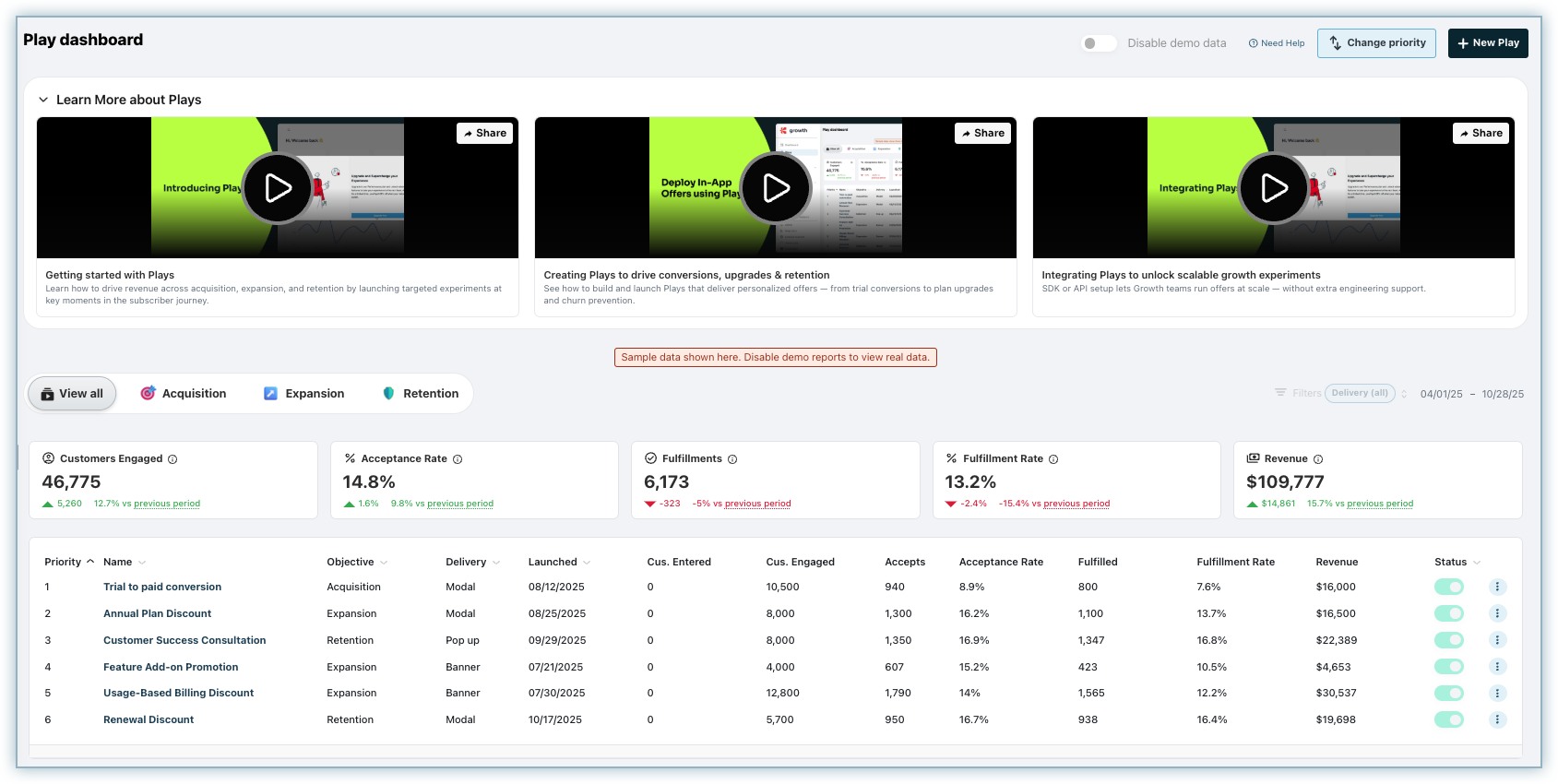1558x784 pixels.
Task: Switch to the Retention tab
Action: (420, 394)
